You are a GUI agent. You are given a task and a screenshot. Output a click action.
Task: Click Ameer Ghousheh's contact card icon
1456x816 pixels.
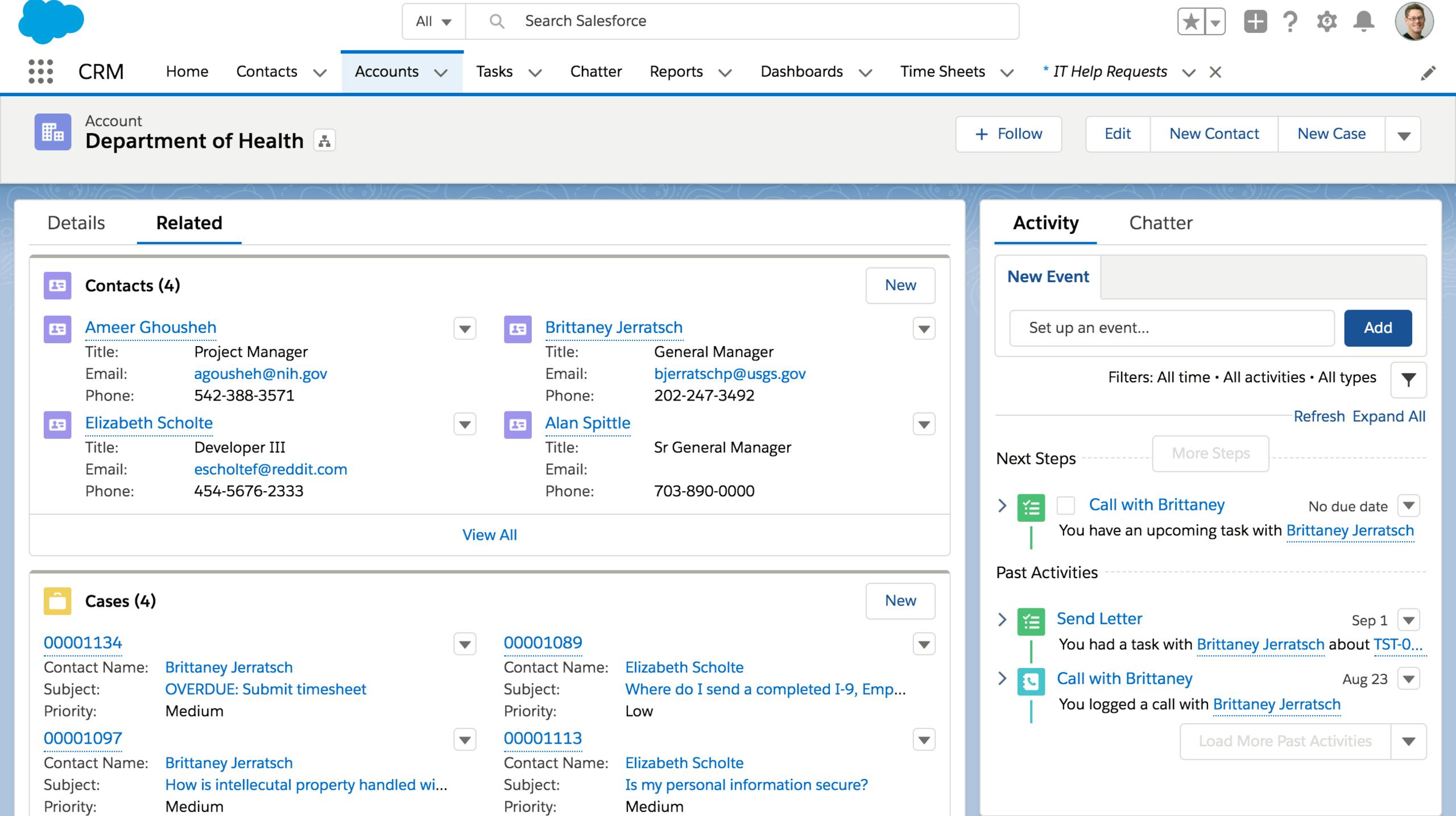pyautogui.click(x=57, y=329)
